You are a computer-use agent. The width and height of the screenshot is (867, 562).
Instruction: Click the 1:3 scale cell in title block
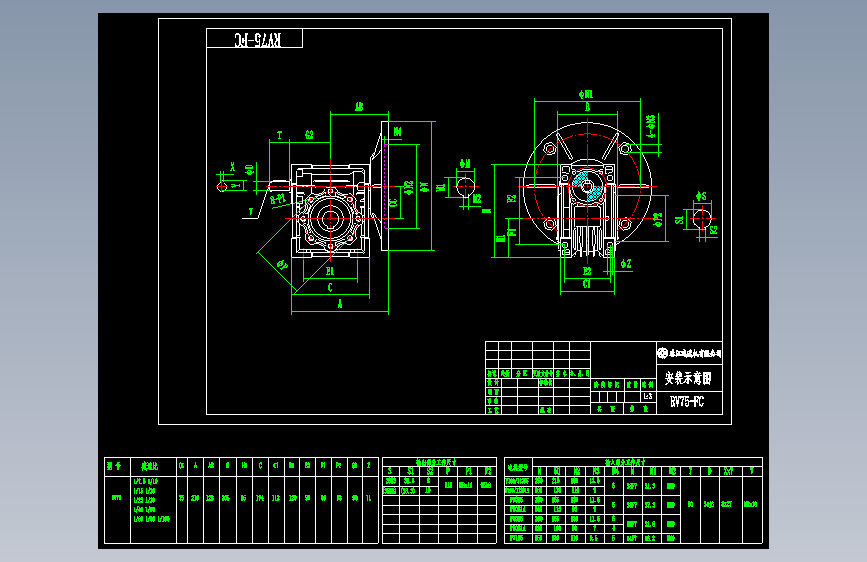(x=648, y=397)
